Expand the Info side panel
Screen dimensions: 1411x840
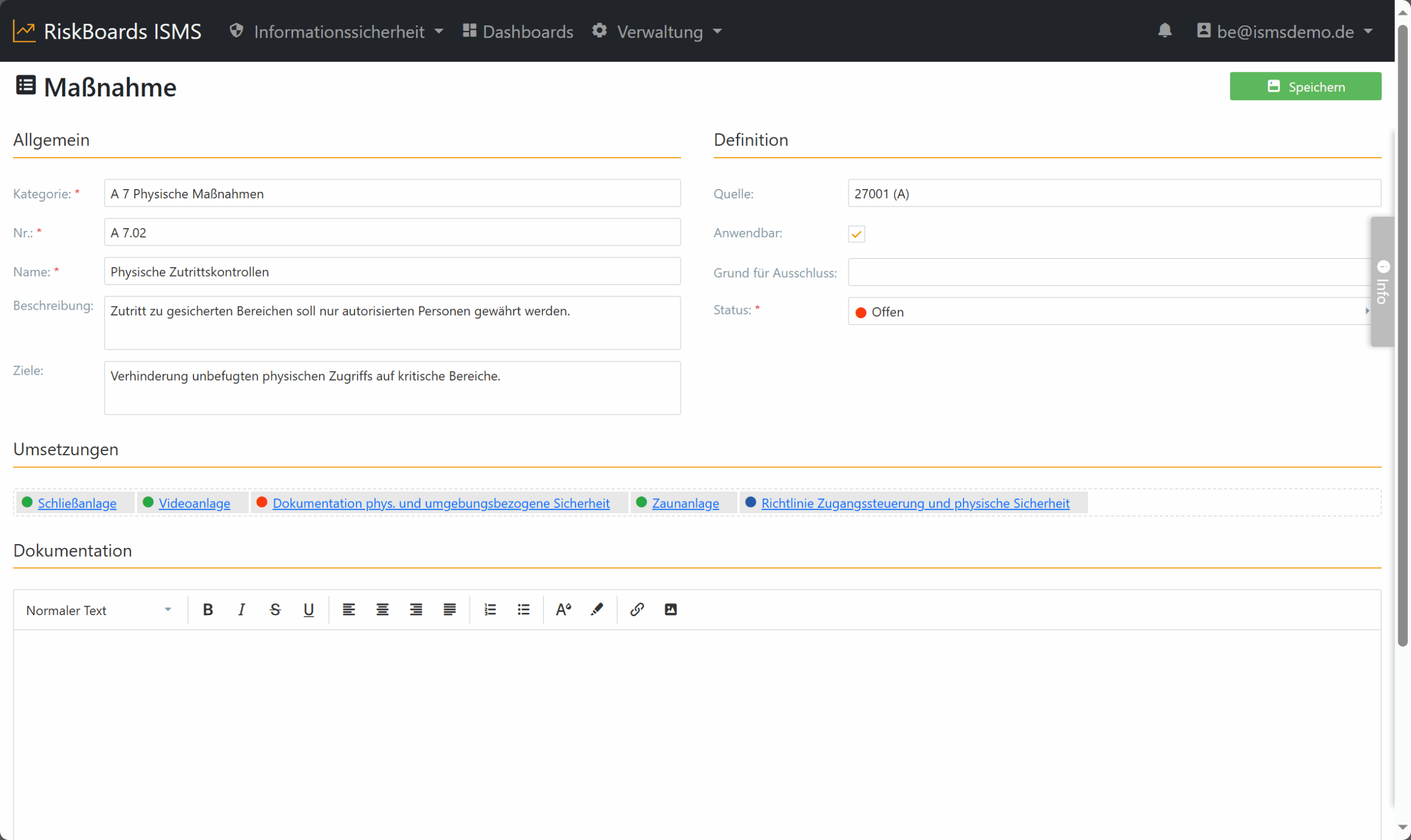click(x=1382, y=282)
